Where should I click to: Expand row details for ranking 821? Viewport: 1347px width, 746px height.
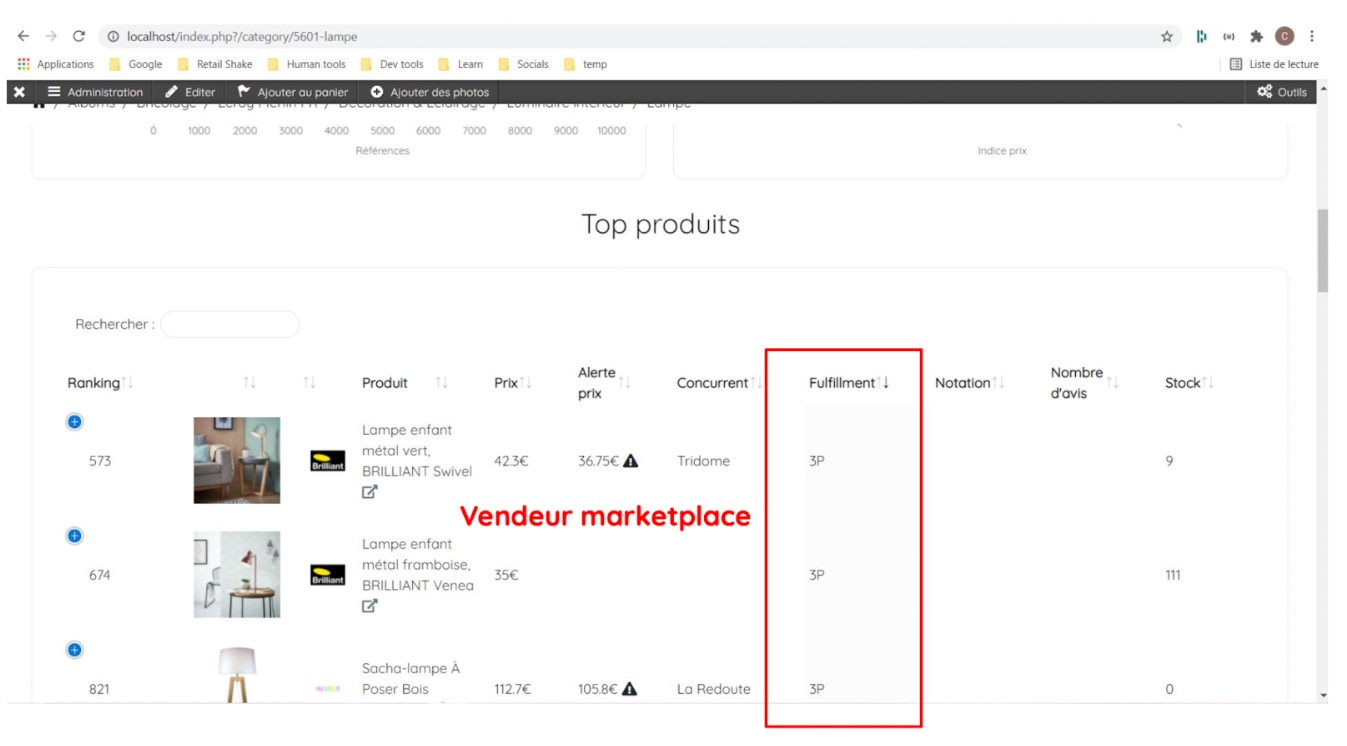coord(75,650)
